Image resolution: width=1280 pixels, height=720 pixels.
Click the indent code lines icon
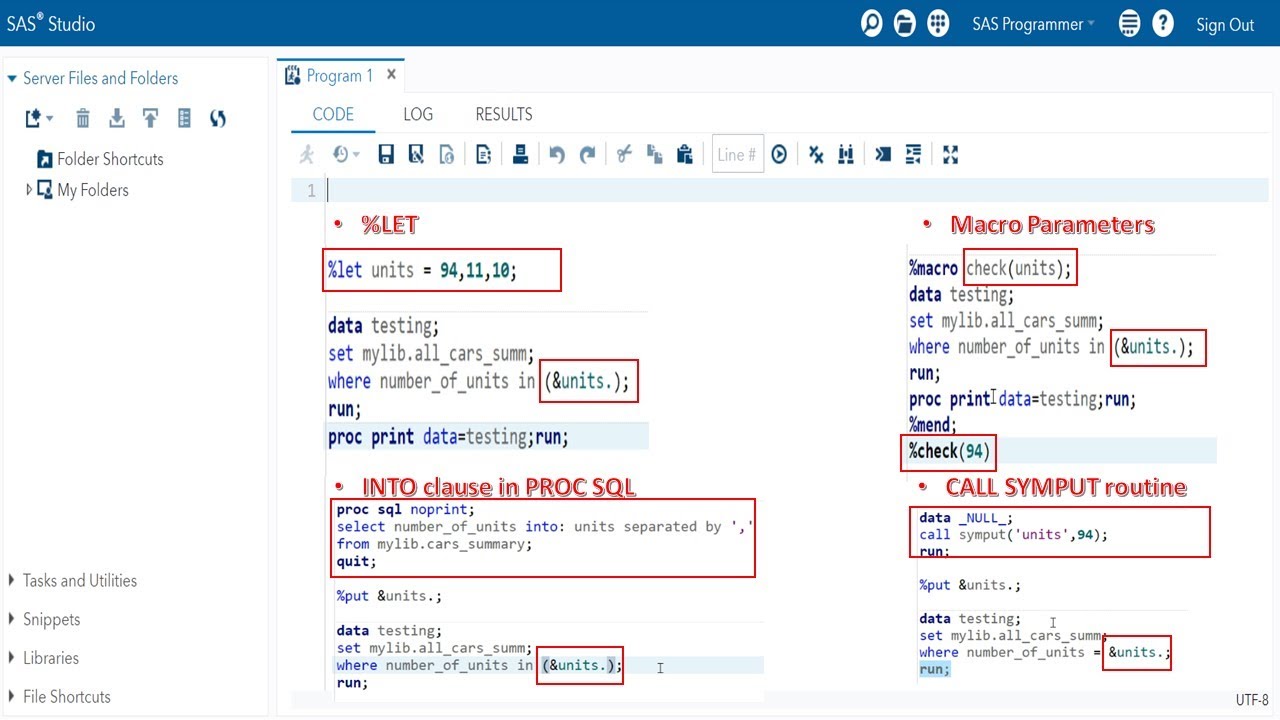pyautogui.click(x=913, y=154)
